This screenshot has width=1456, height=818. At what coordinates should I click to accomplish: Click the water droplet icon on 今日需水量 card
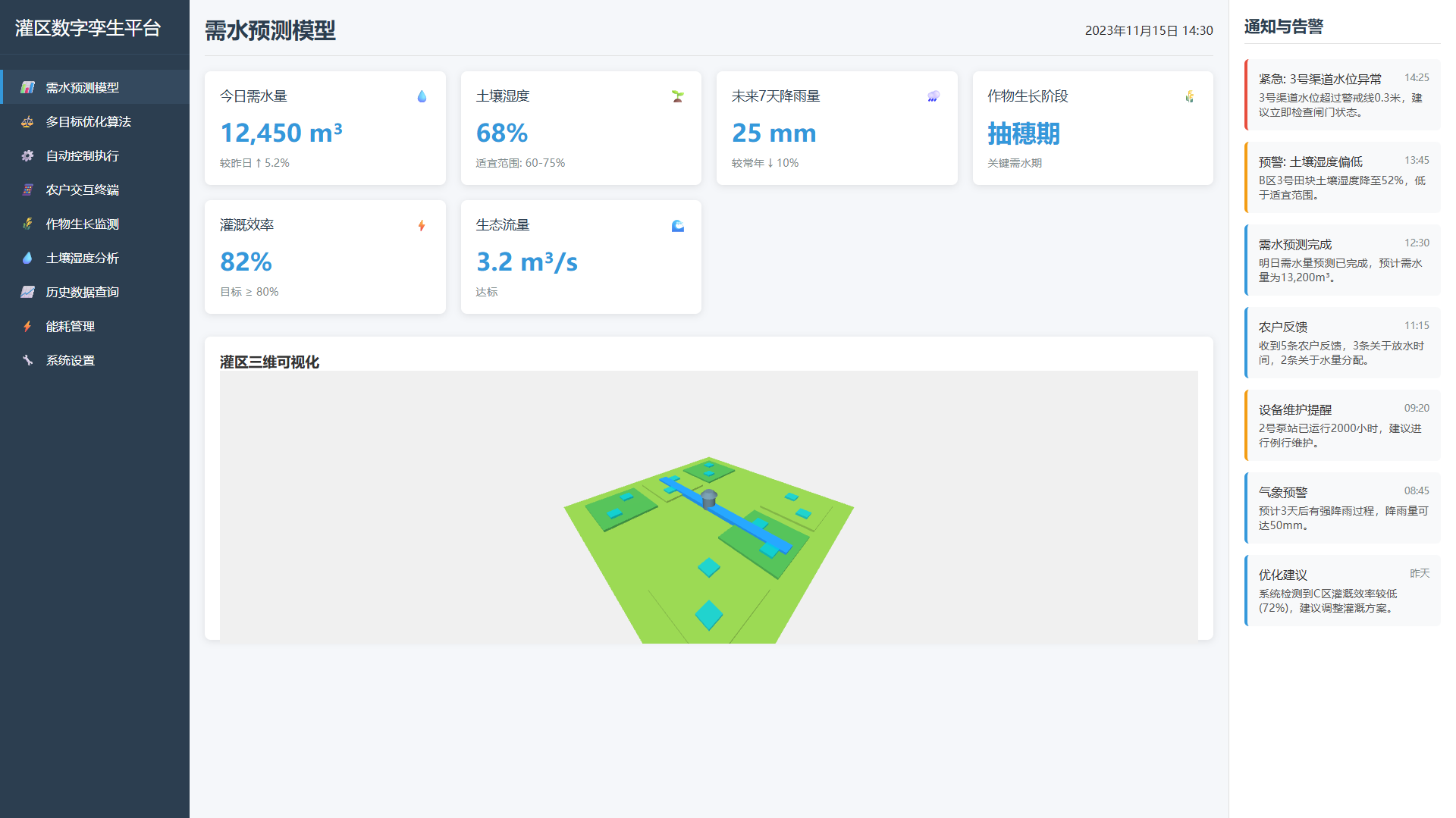pos(422,96)
